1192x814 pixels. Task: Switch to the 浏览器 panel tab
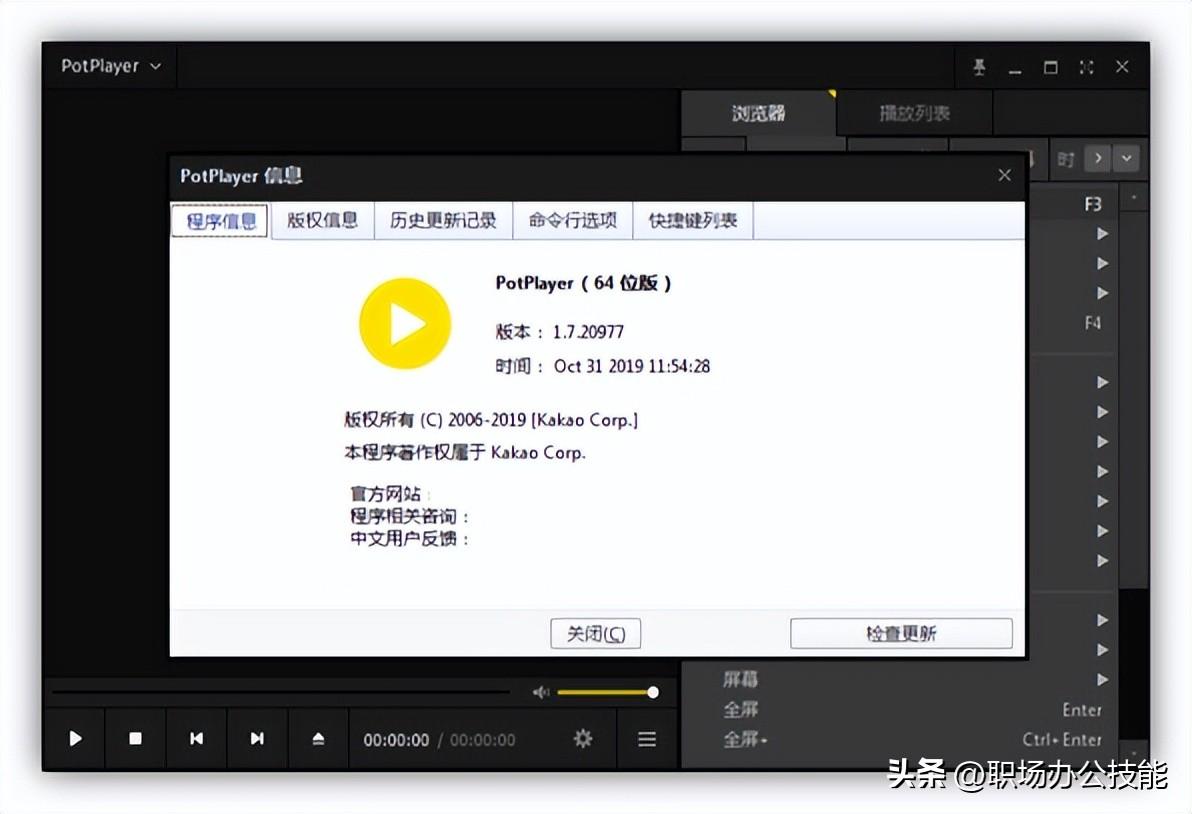(759, 113)
